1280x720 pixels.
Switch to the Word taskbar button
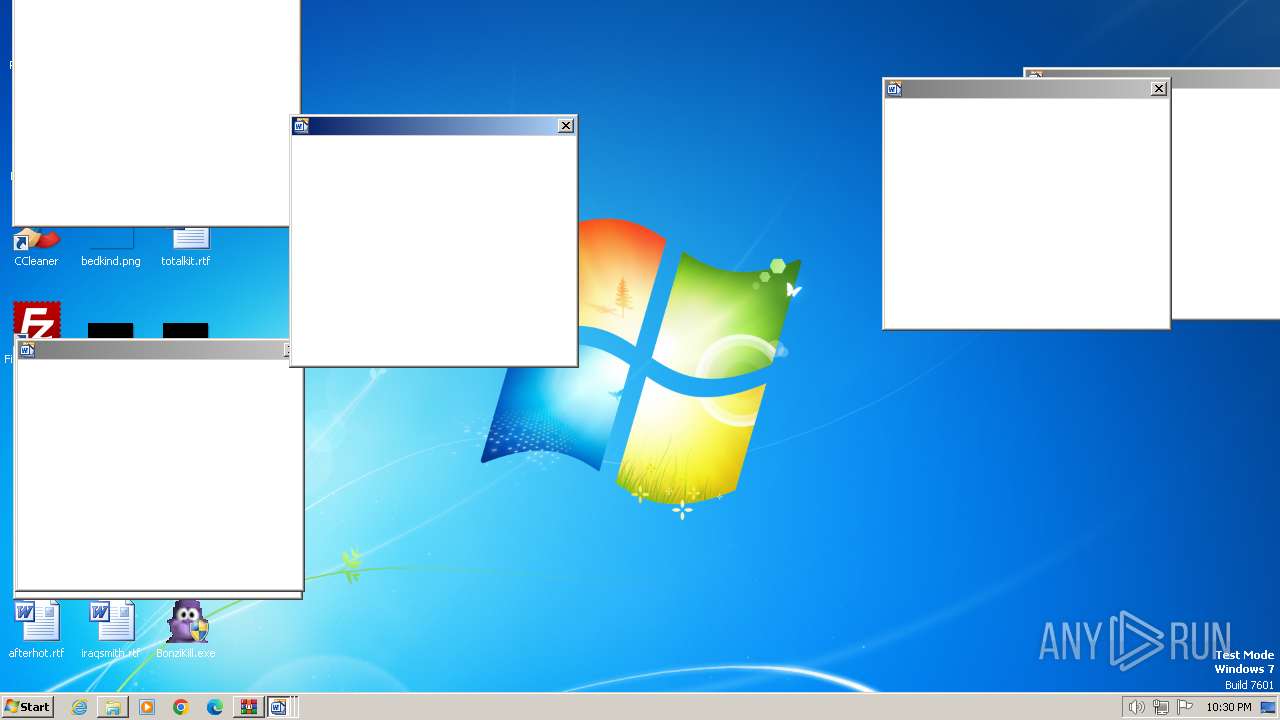coord(279,707)
